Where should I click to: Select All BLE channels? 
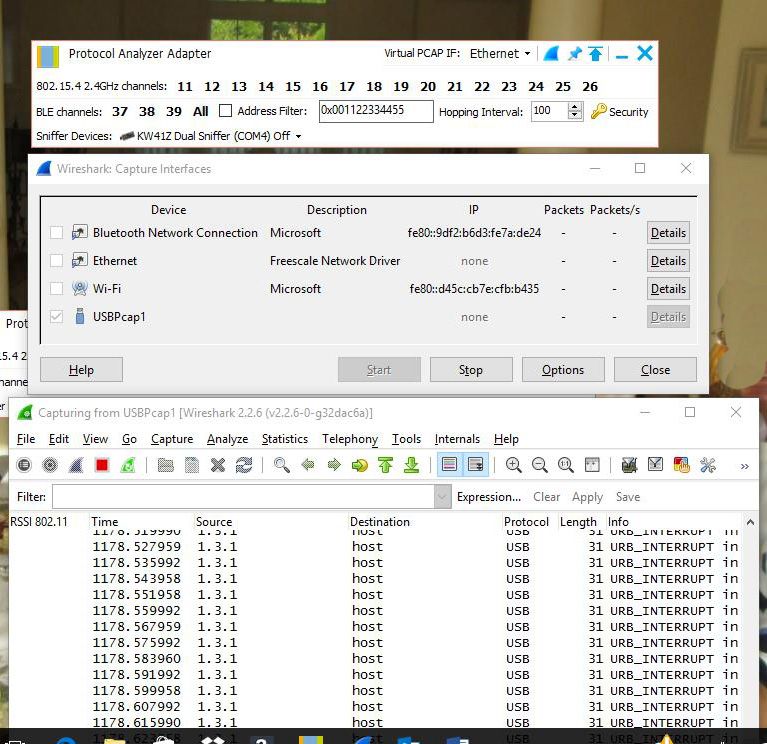coord(201,112)
